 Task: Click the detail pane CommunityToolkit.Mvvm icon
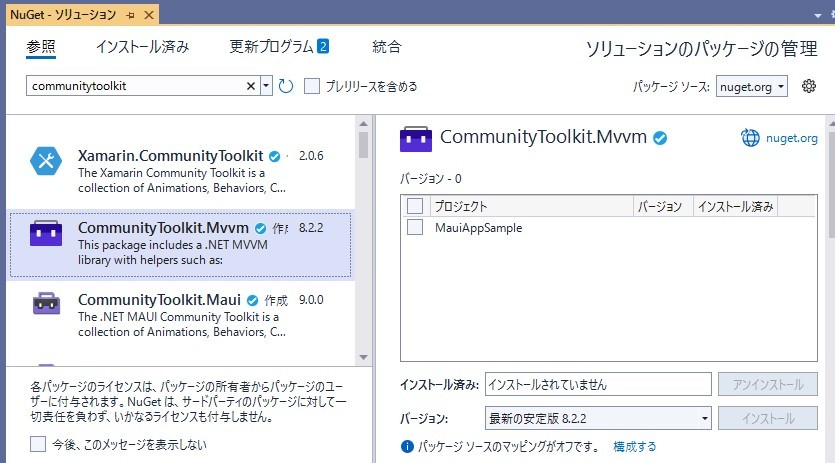click(416, 139)
